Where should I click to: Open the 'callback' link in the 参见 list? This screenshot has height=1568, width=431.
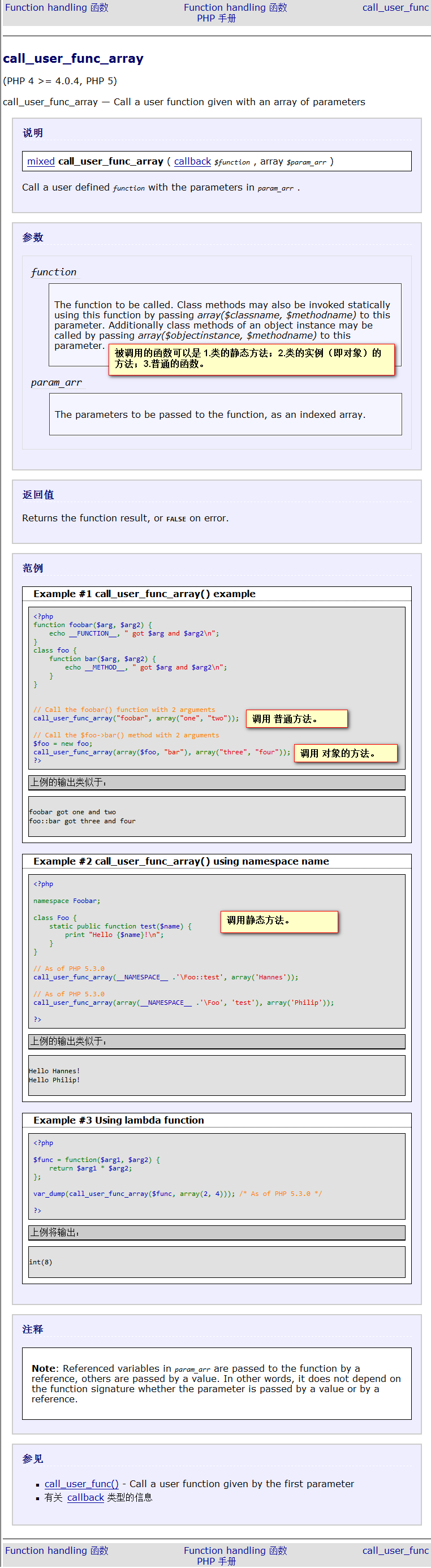point(85,1497)
